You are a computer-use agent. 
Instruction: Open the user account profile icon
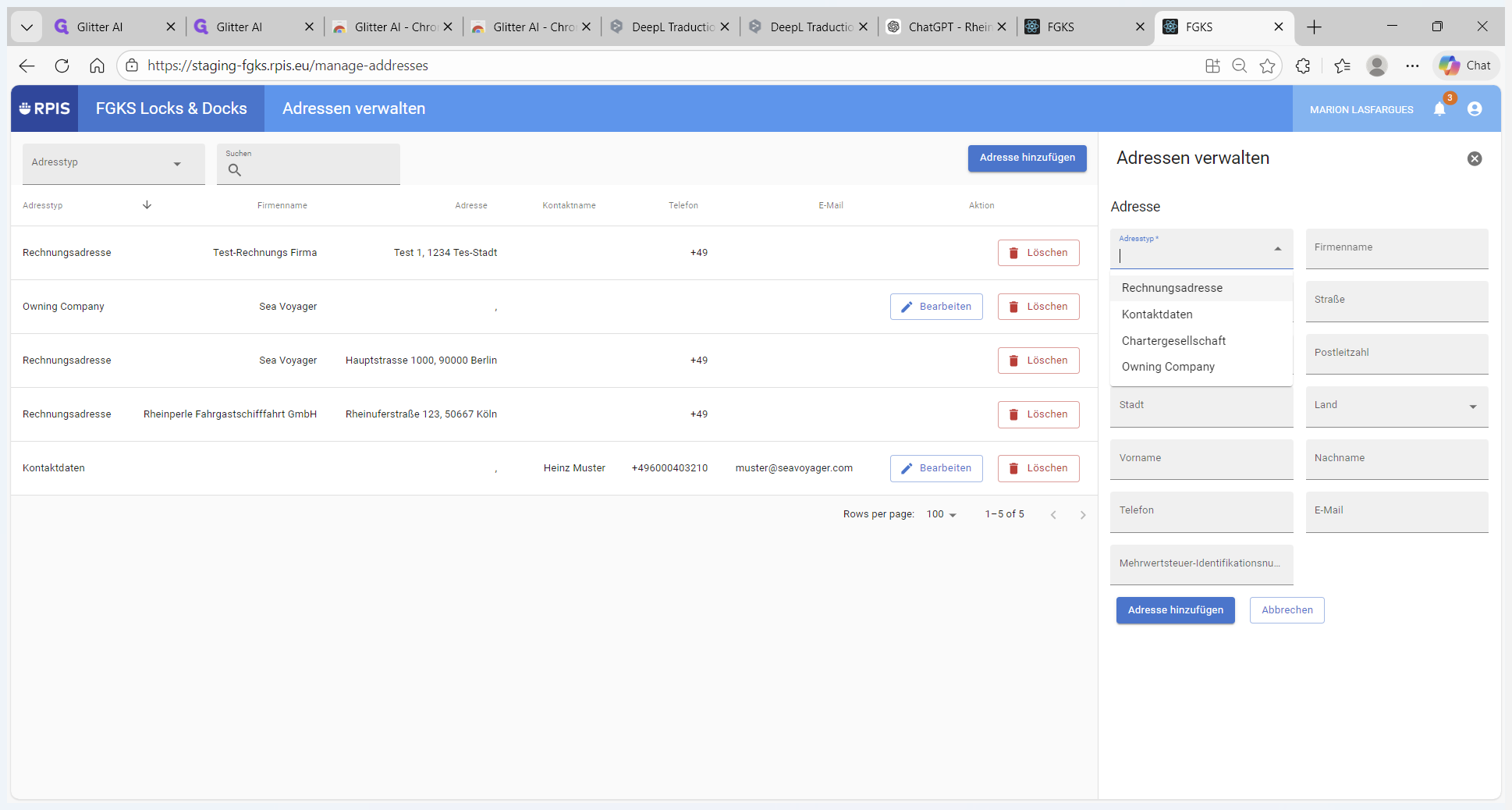[1475, 109]
